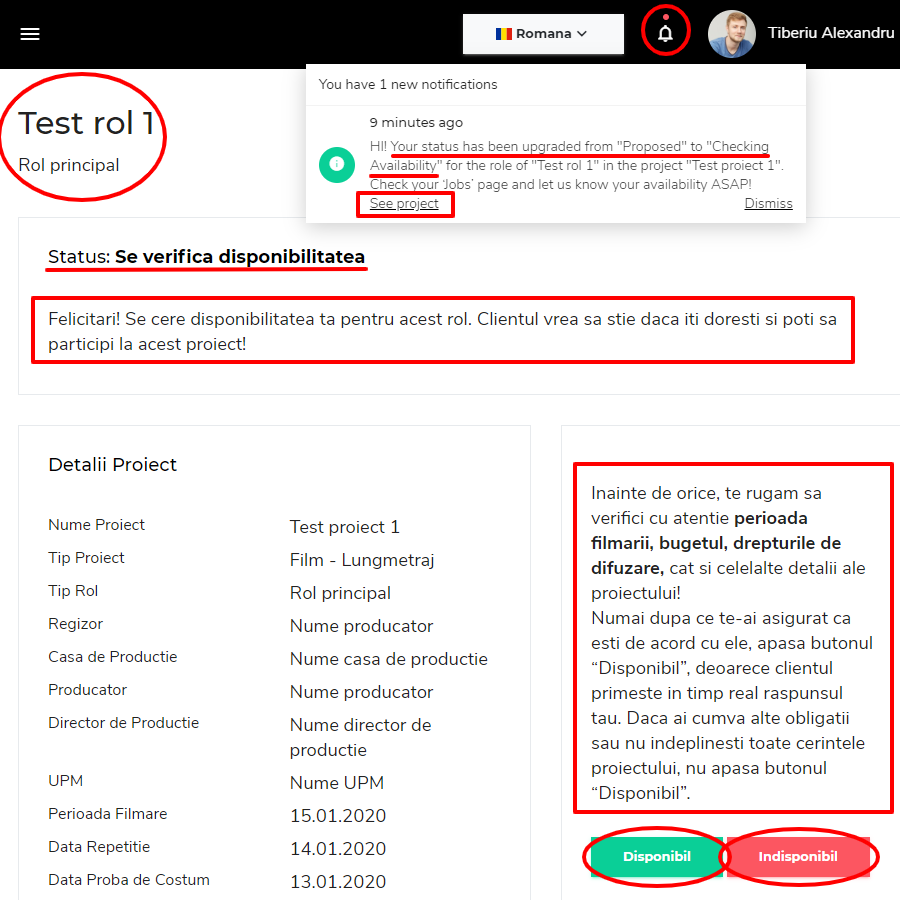Dismiss the status upgrade notification
900x900 pixels.
coord(768,204)
